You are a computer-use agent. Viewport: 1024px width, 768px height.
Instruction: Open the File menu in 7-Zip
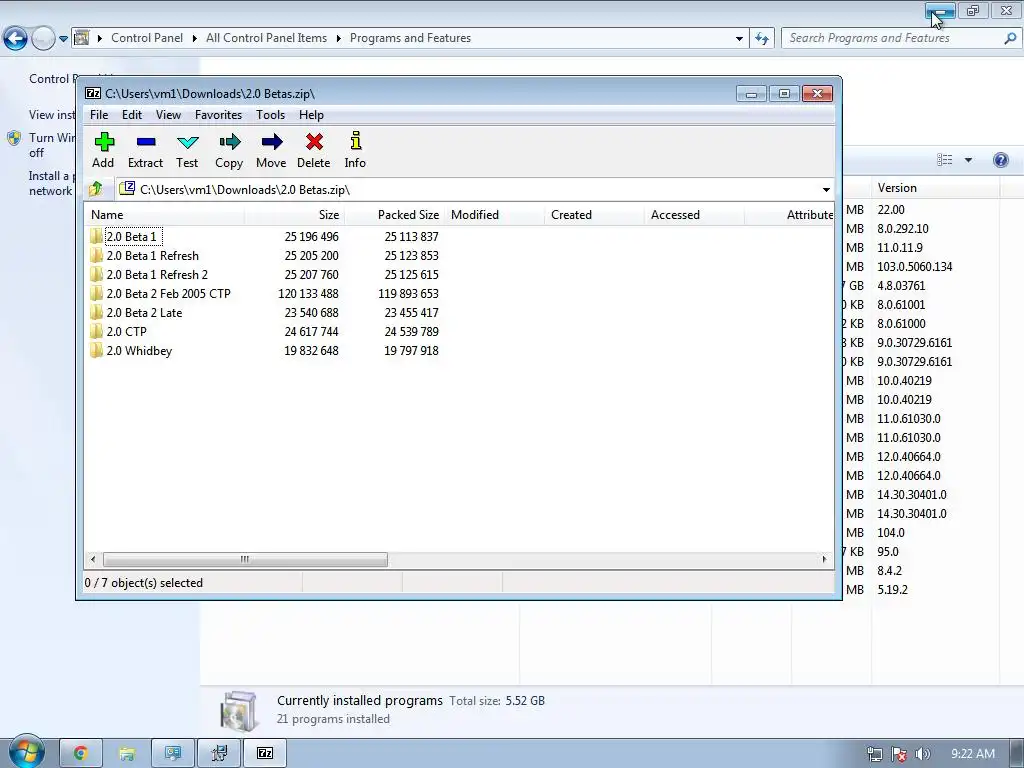click(99, 114)
